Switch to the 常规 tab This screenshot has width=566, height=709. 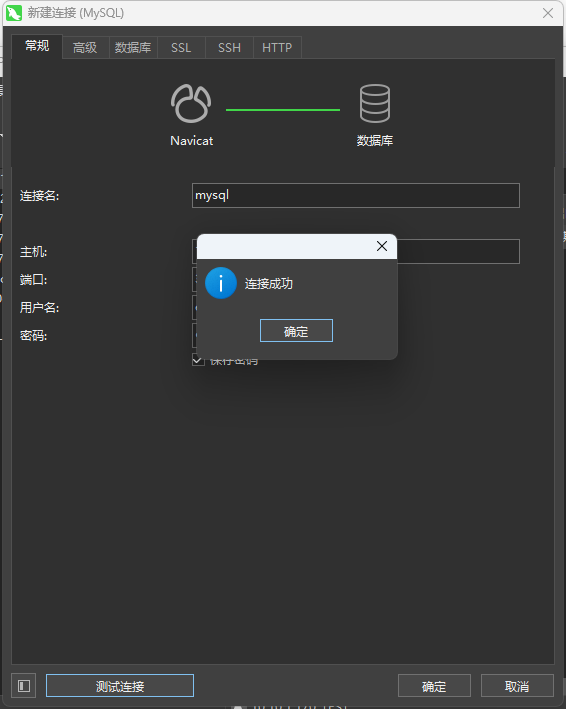point(37,46)
